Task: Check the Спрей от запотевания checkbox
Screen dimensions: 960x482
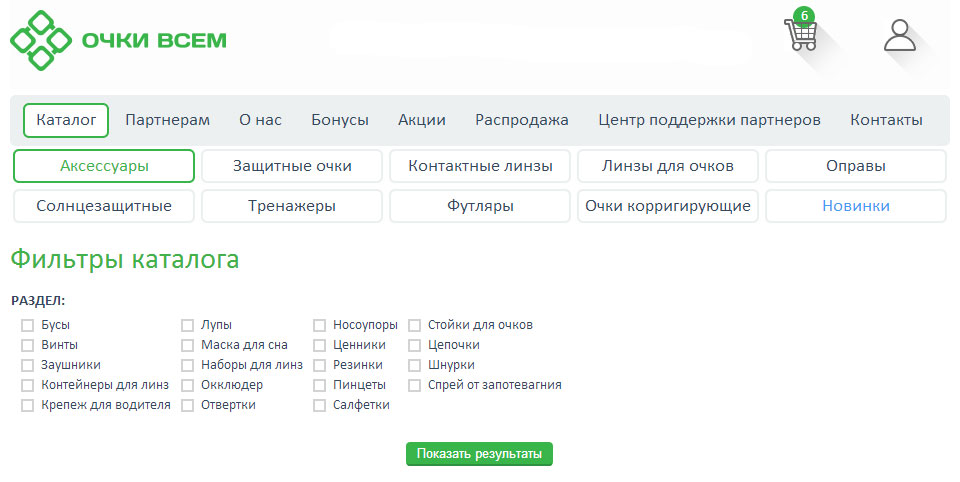Action: click(x=414, y=385)
